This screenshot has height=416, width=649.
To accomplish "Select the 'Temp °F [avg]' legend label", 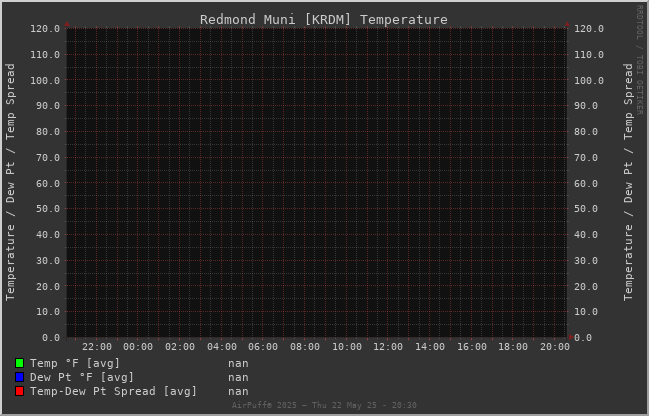I will pos(75,363).
